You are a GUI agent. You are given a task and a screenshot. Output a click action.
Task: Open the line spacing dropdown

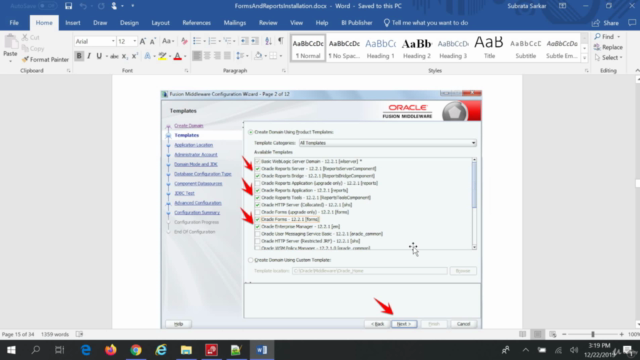click(242, 56)
